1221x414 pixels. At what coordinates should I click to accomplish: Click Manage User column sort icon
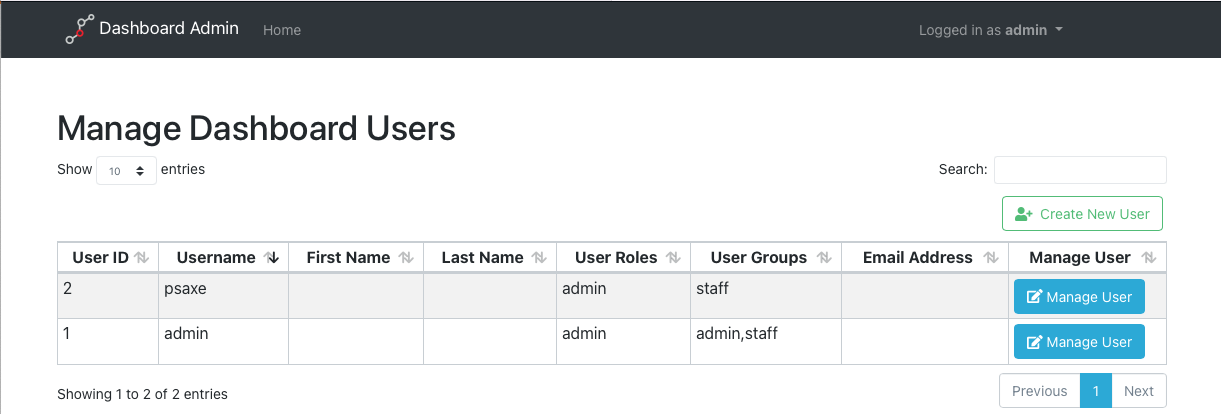tap(1149, 258)
